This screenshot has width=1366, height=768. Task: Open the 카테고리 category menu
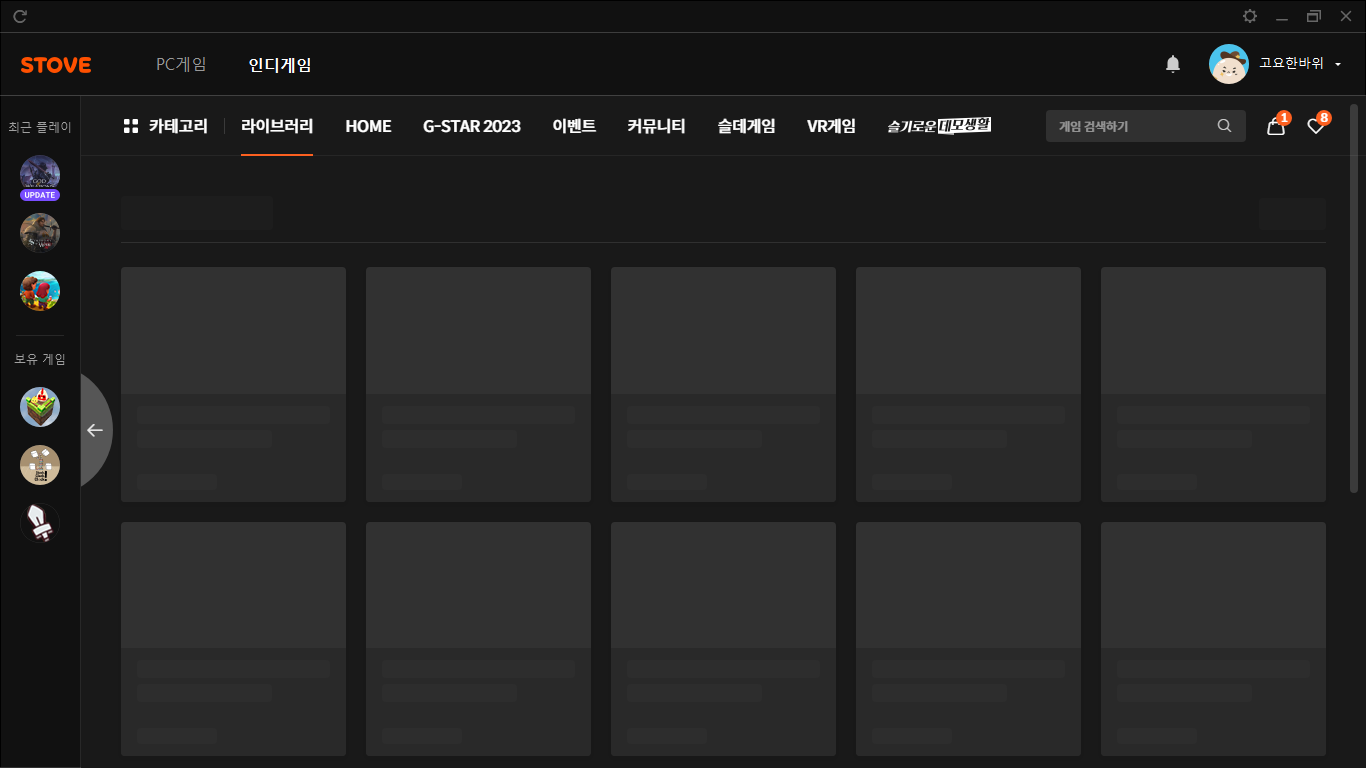(165, 126)
